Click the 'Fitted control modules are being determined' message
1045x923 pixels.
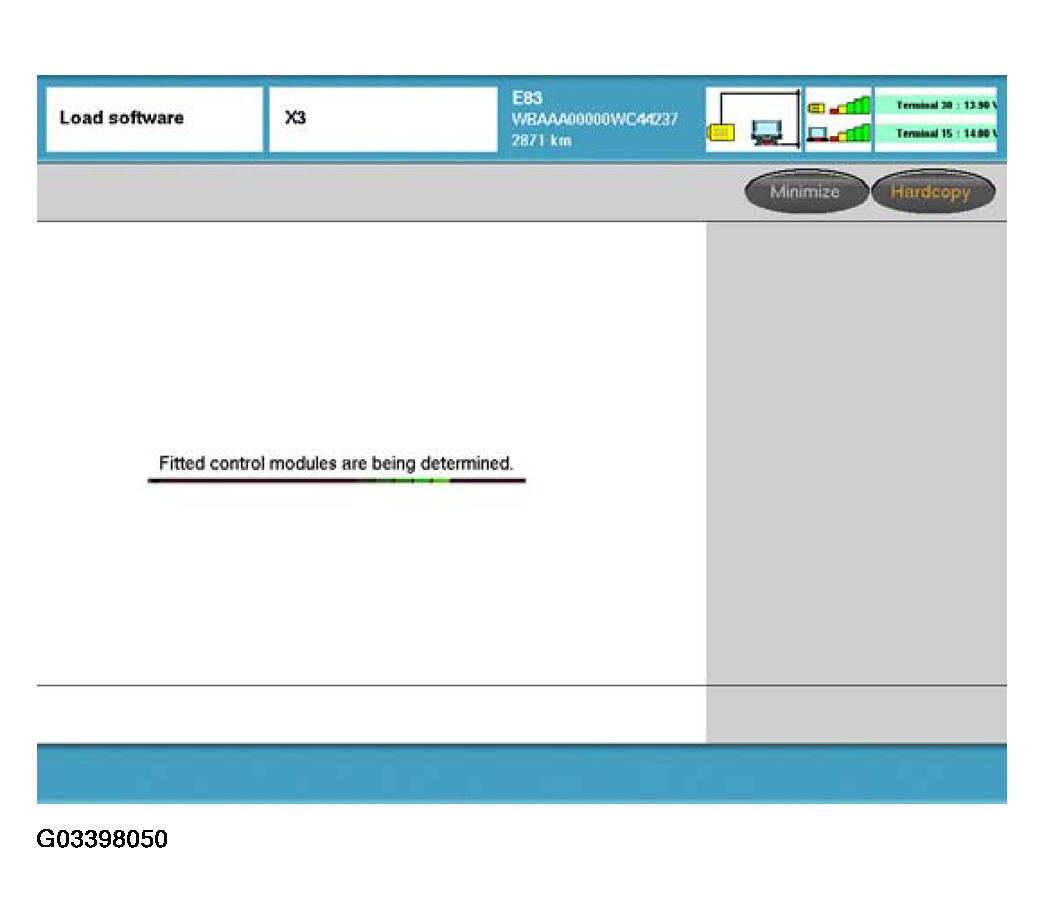click(336, 464)
